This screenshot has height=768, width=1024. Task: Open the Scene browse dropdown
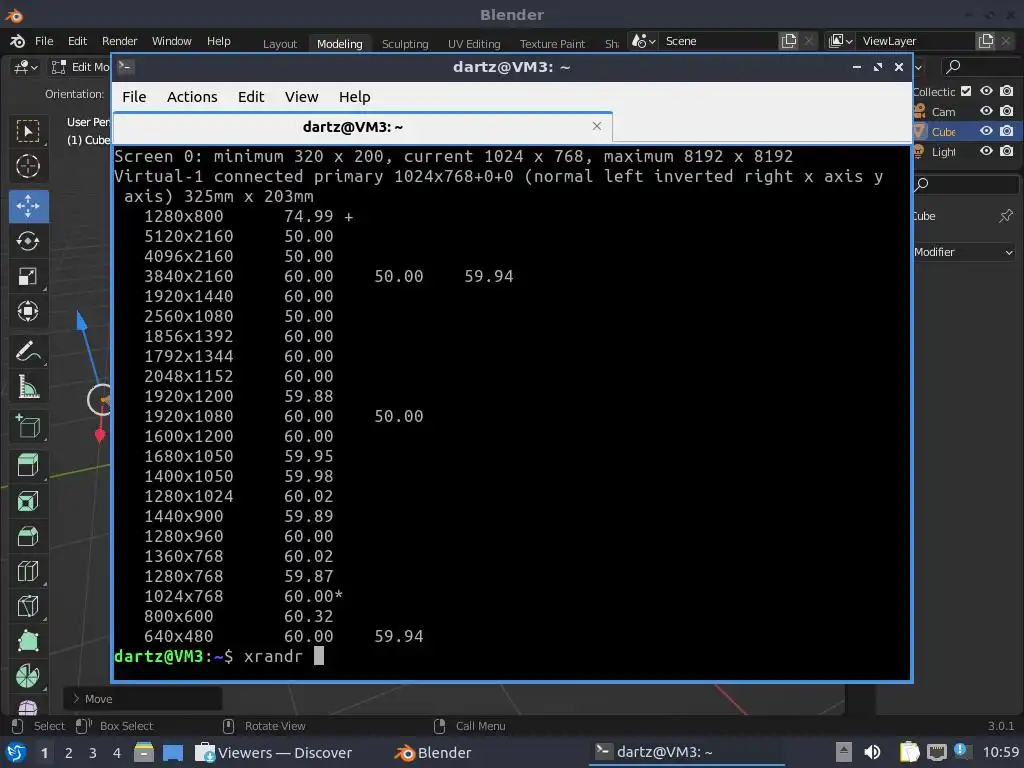[x=643, y=41]
